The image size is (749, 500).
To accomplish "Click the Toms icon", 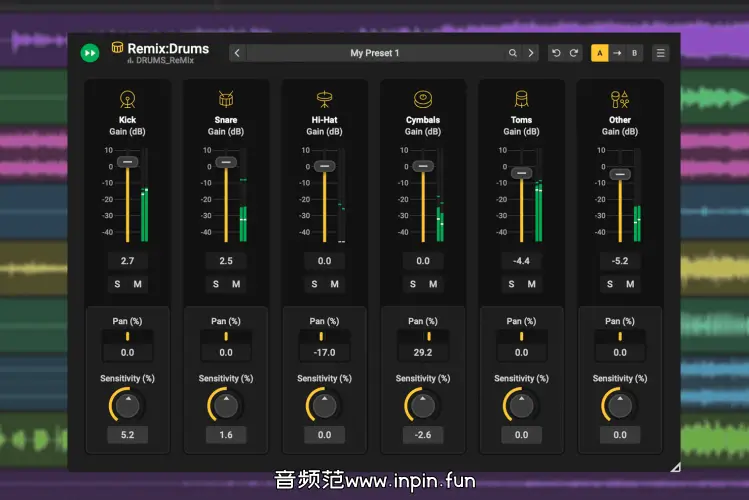I will click(521, 99).
